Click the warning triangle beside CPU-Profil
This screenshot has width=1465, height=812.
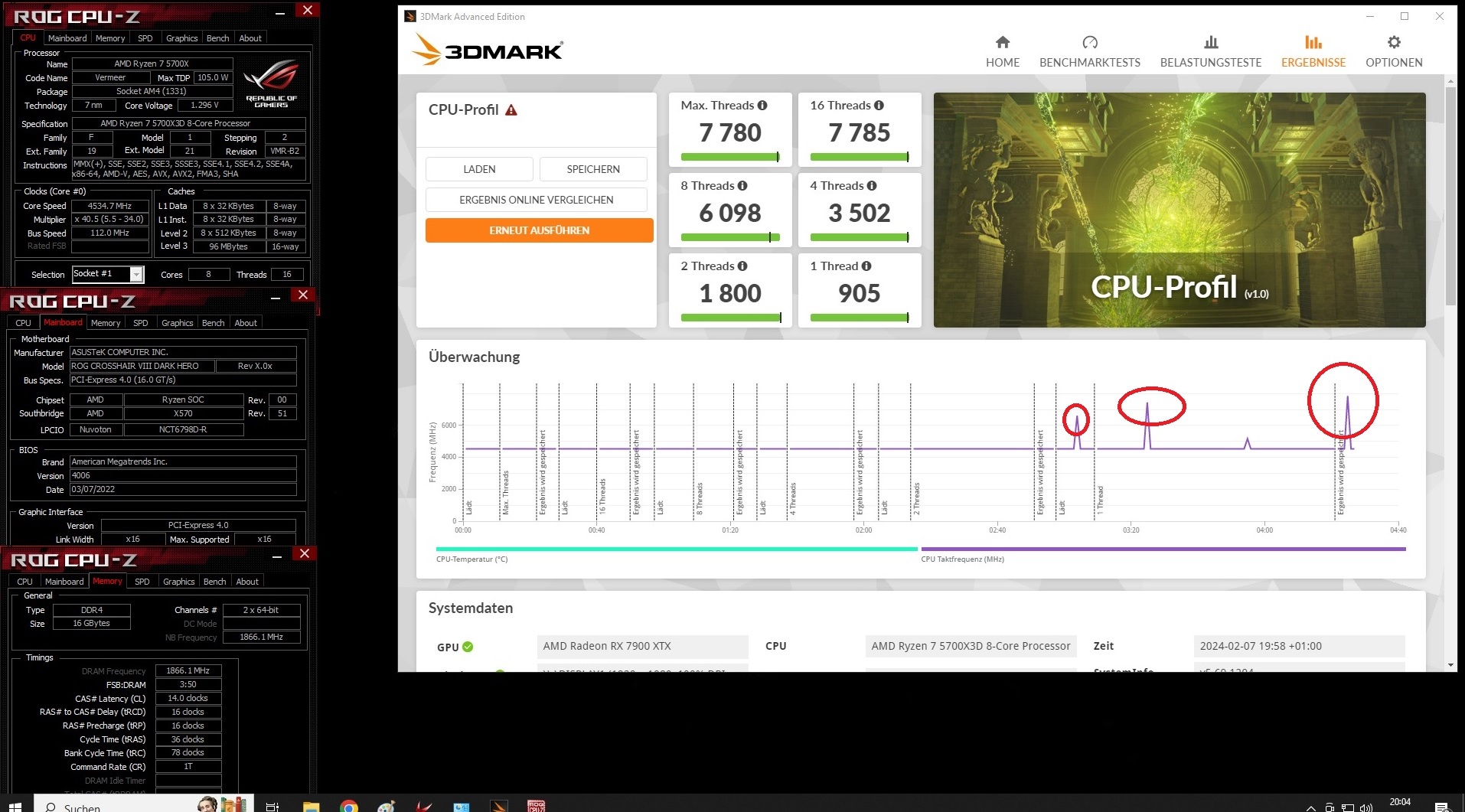(510, 109)
